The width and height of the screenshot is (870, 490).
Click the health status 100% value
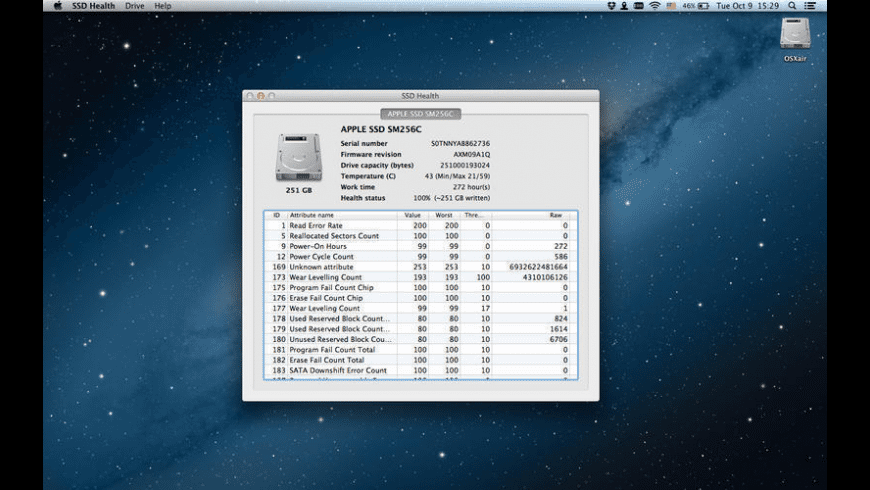pos(452,198)
